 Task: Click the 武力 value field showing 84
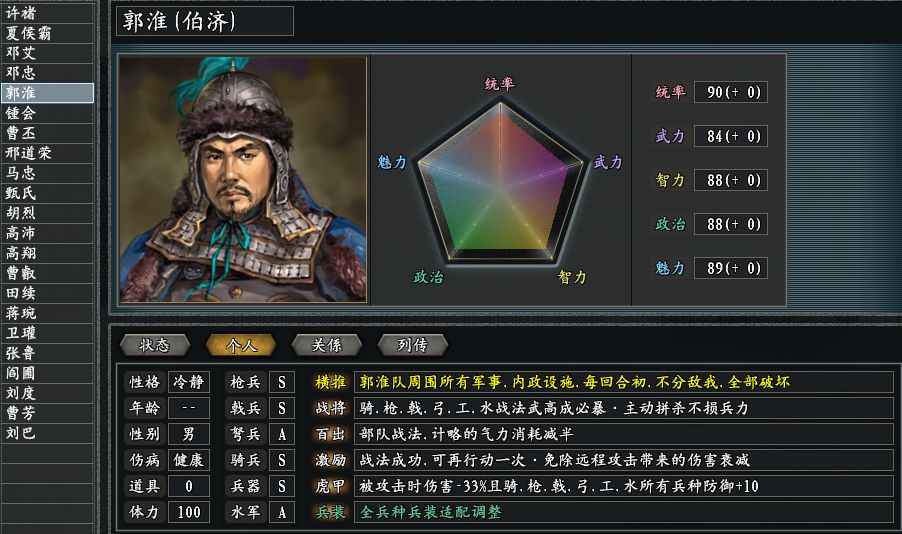[x=730, y=136]
